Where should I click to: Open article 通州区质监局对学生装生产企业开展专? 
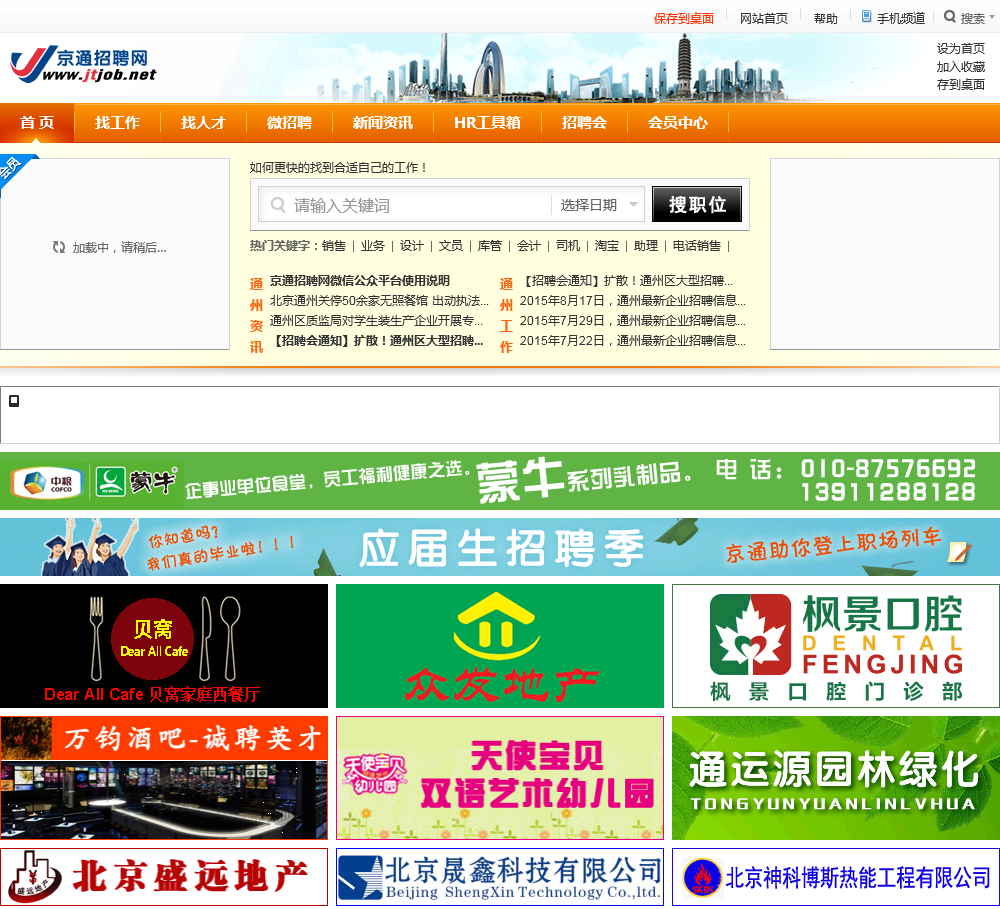click(x=376, y=320)
